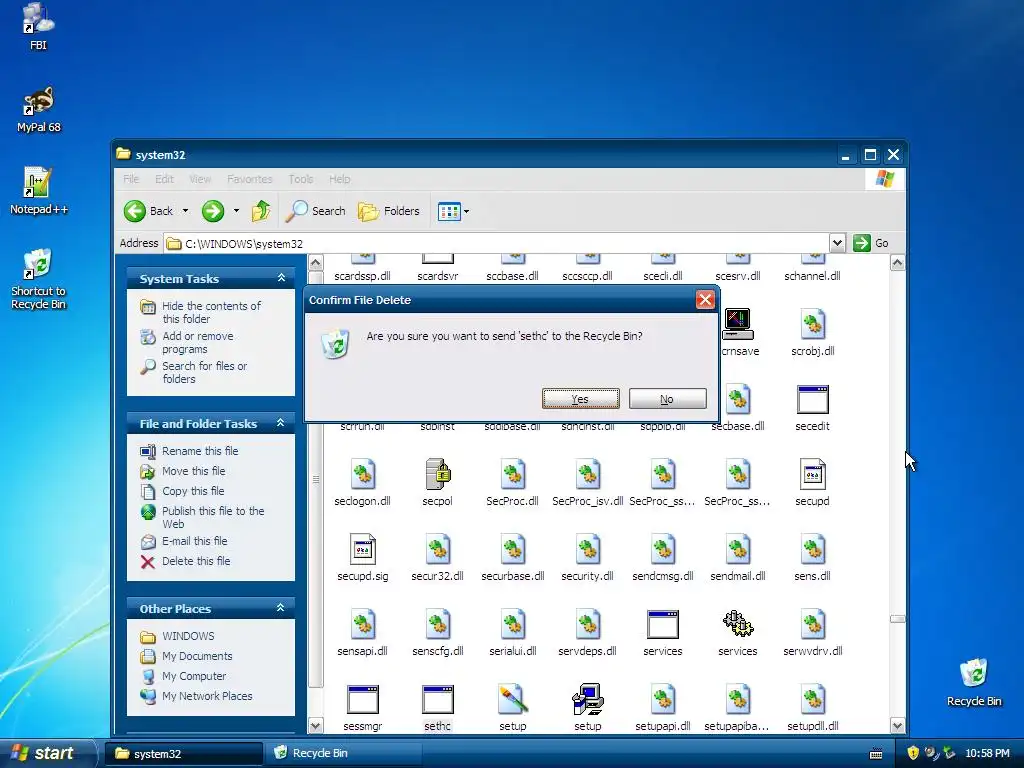The height and width of the screenshot is (768, 1024).
Task: Click the Go button
Action: click(871, 243)
